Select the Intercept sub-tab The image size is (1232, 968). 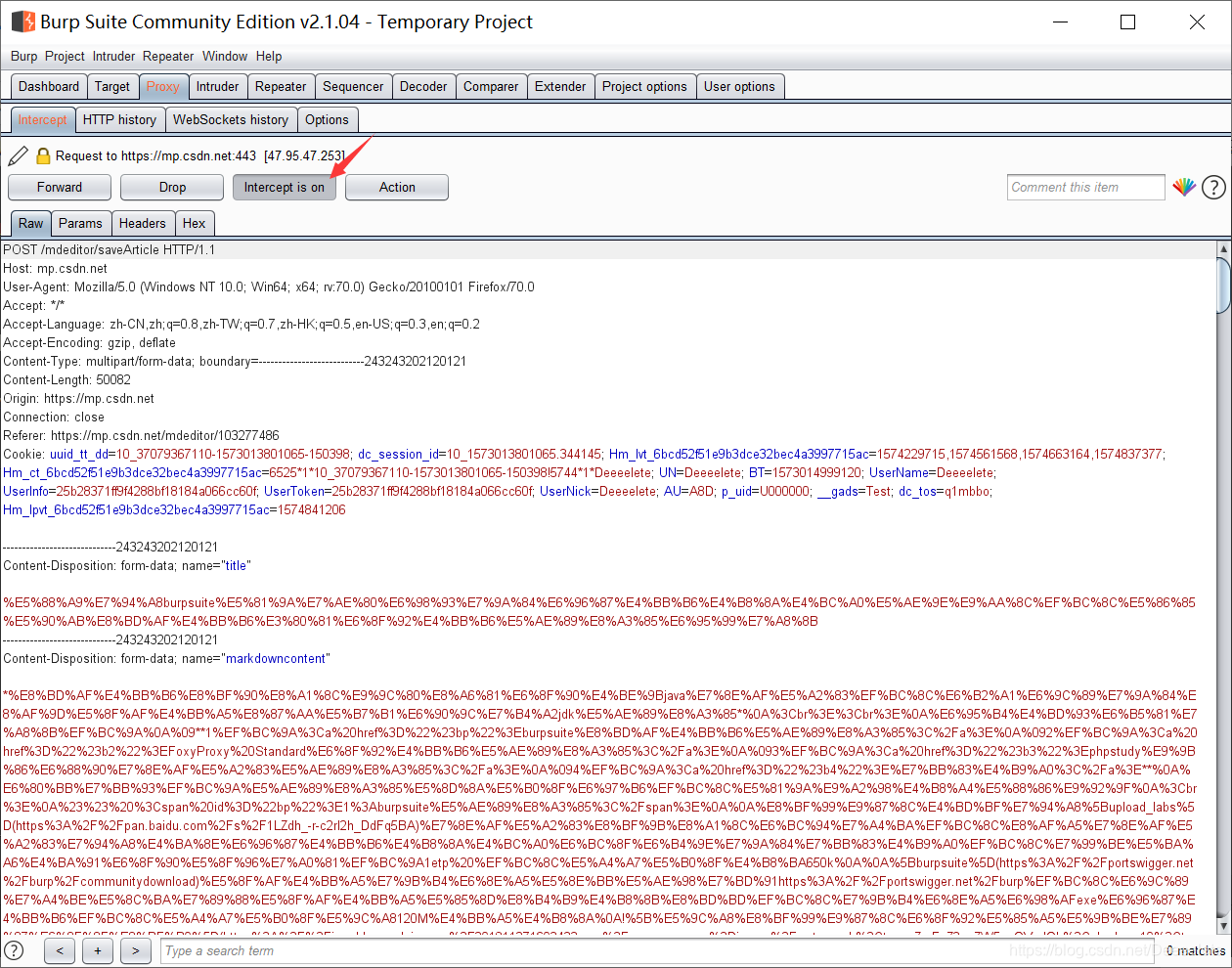click(43, 119)
